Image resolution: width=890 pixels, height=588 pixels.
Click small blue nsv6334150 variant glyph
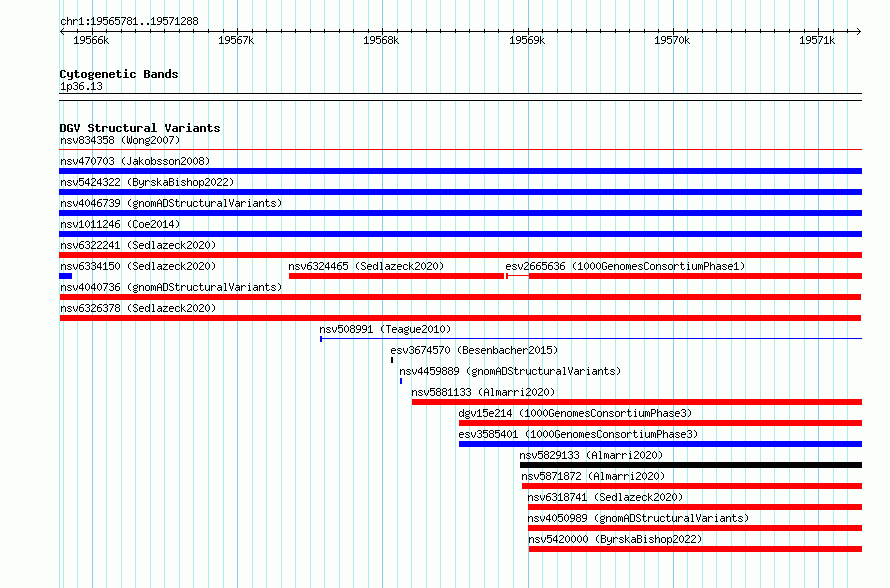coord(65,276)
